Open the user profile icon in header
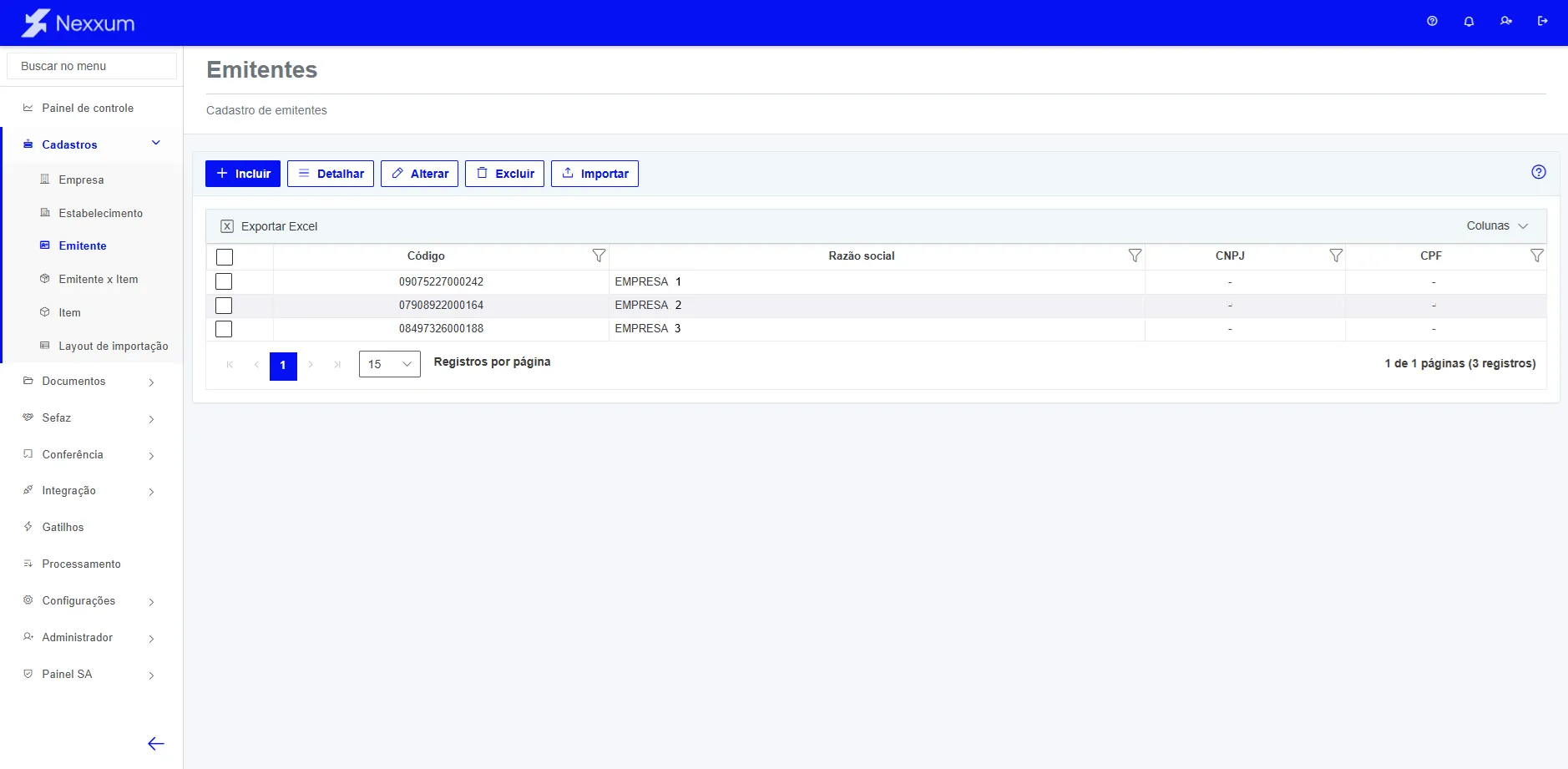Image resolution: width=1568 pixels, height=769 pixels. [x=1505, y=21]
